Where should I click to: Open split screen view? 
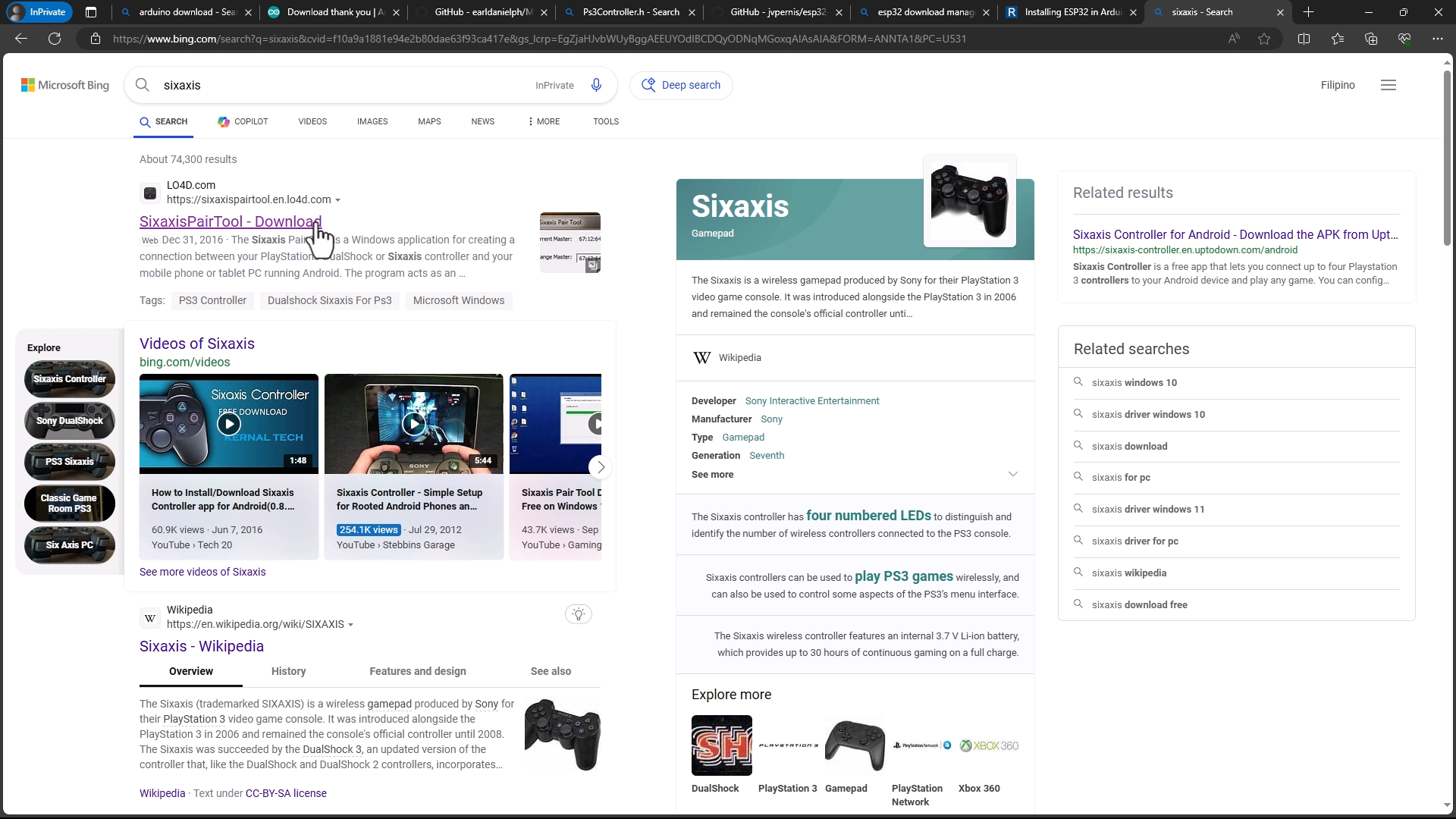pyautogui.click(x=1304, y=39)
